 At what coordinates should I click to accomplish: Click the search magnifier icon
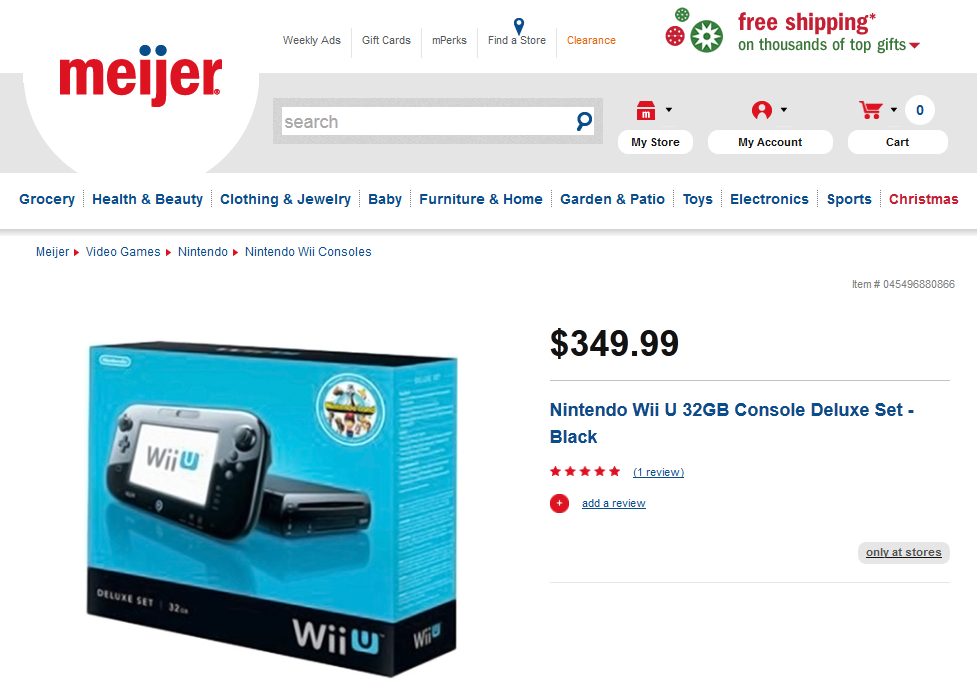[584, 121]
